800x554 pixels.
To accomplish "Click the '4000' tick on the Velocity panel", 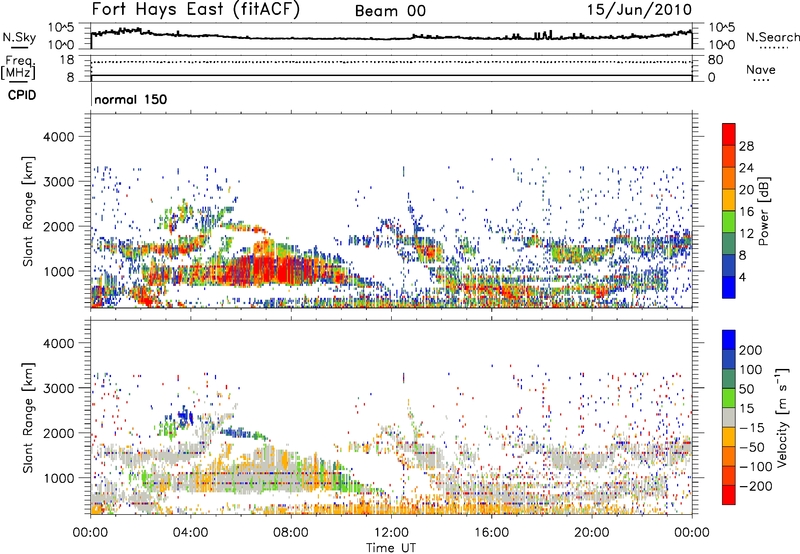I will [59, 343].
